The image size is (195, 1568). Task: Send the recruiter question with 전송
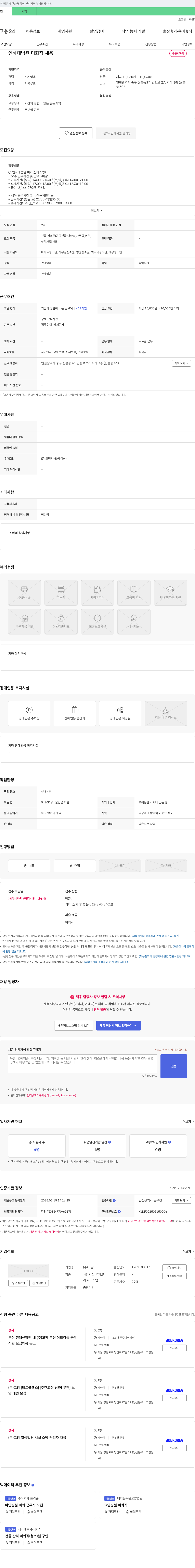pyautogui.click(x=174, y=1066)
